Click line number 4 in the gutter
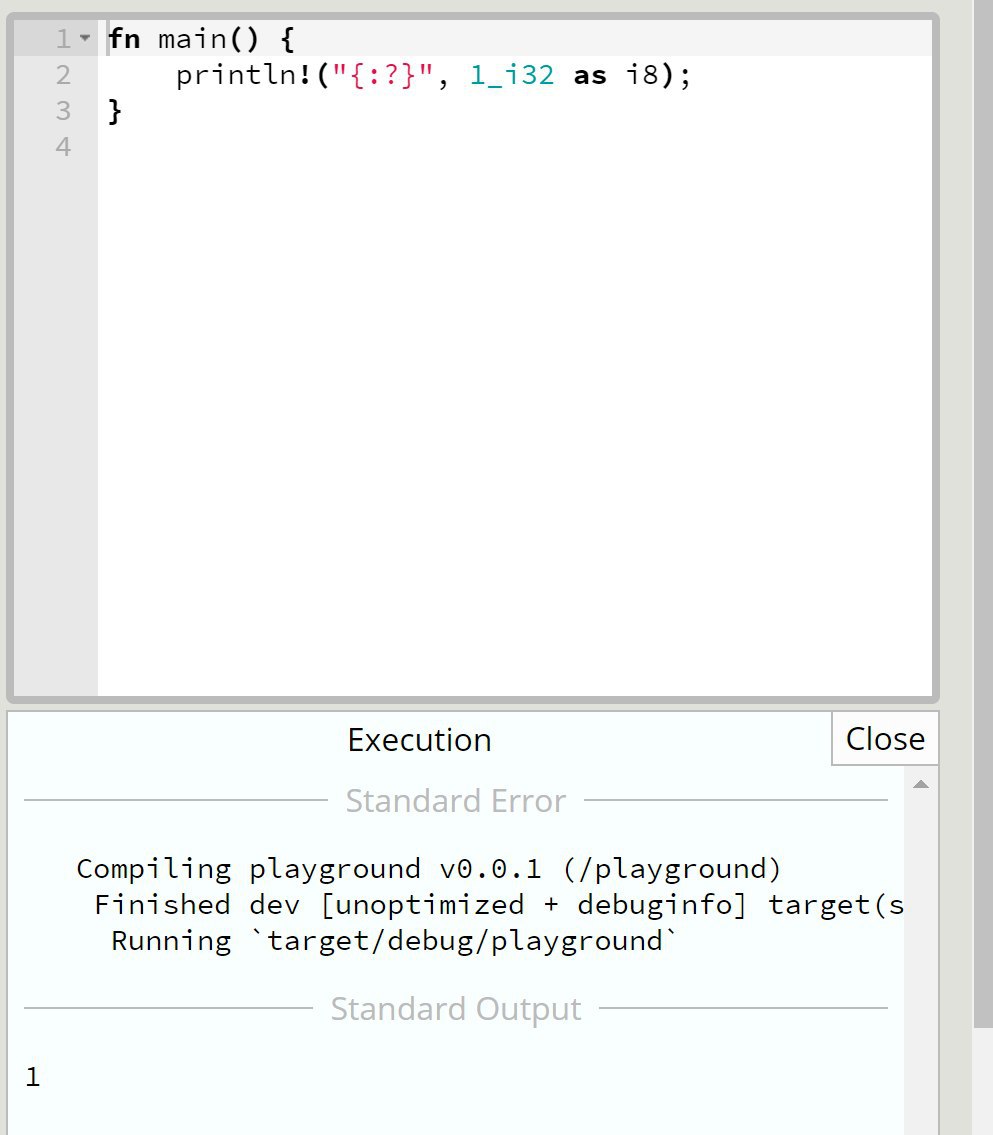 tap(63, 147)
